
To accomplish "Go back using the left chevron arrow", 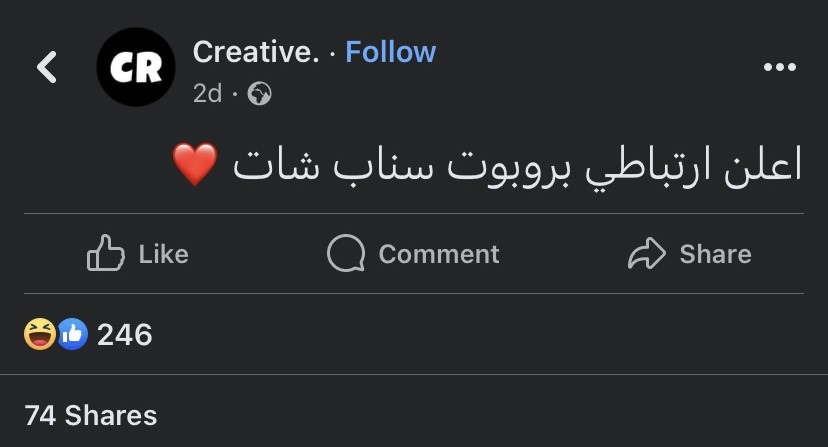I will [46, 67].
